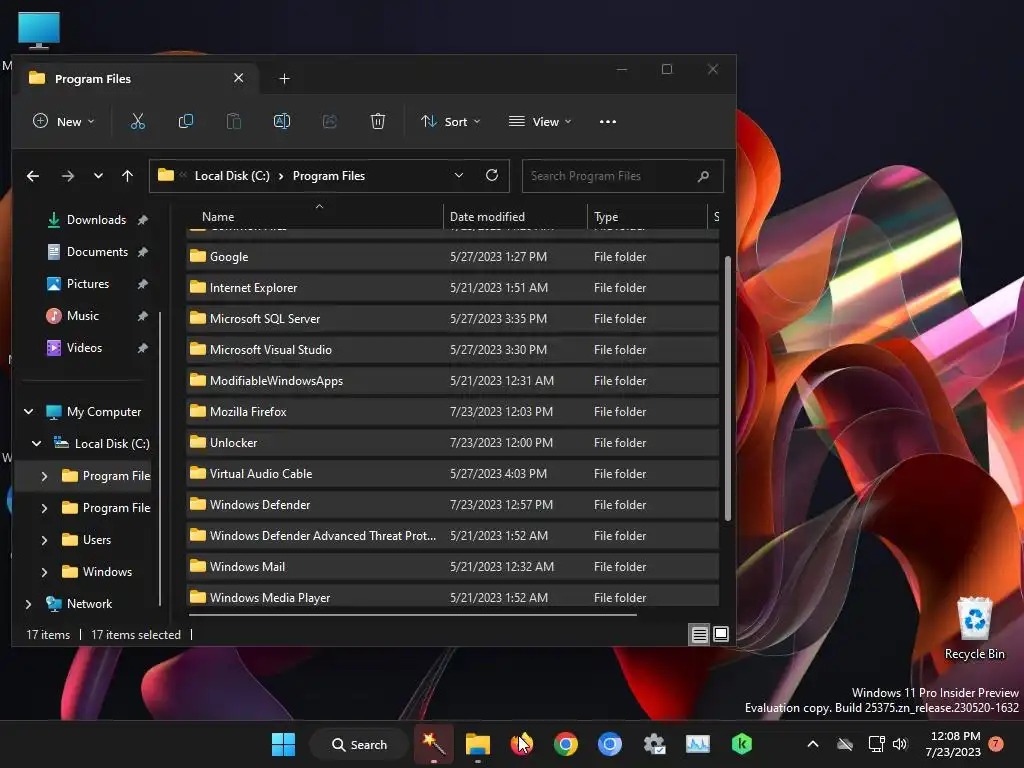Click Local Disk (C:) in address breadcrumb

[232, 176]
